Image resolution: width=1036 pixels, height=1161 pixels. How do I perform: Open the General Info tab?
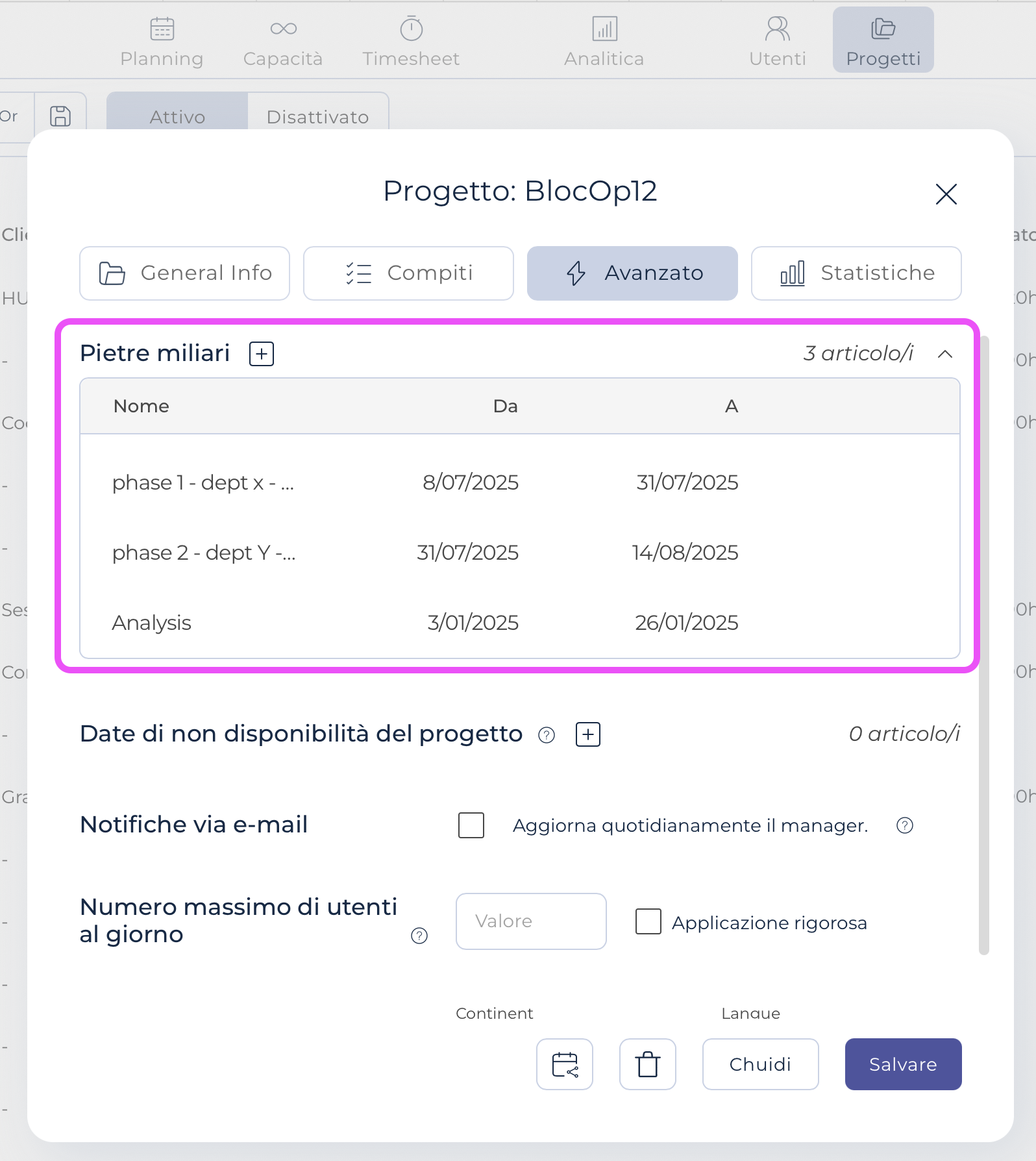pyautogui.click(x=184, y=273)
